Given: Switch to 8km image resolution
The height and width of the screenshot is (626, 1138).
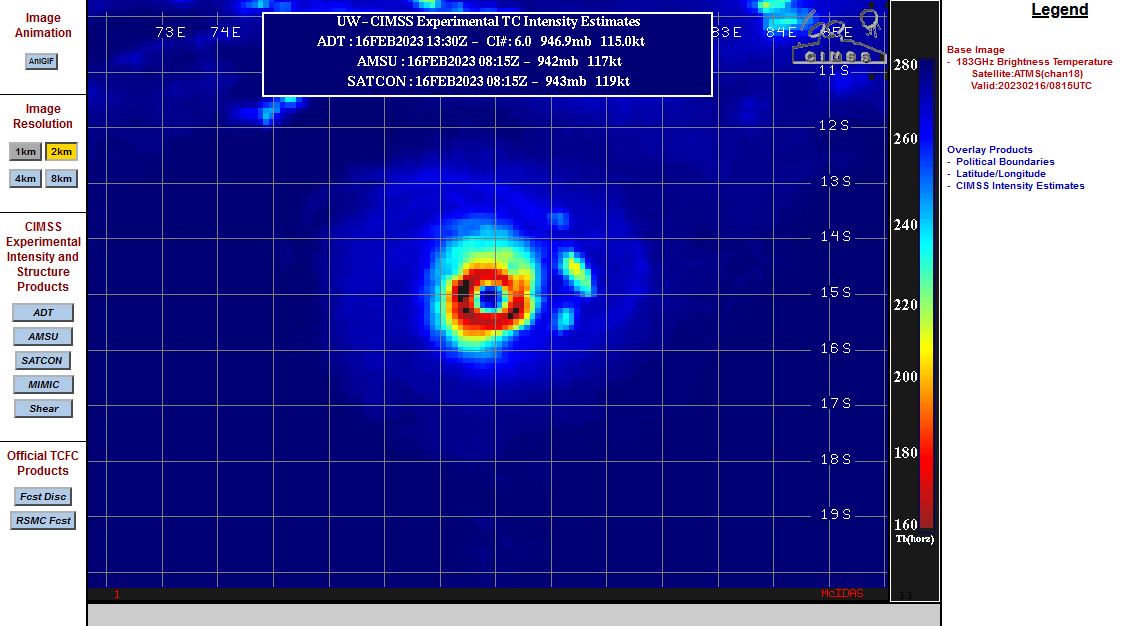Looking at the screenshot, I should pos(61,179).
